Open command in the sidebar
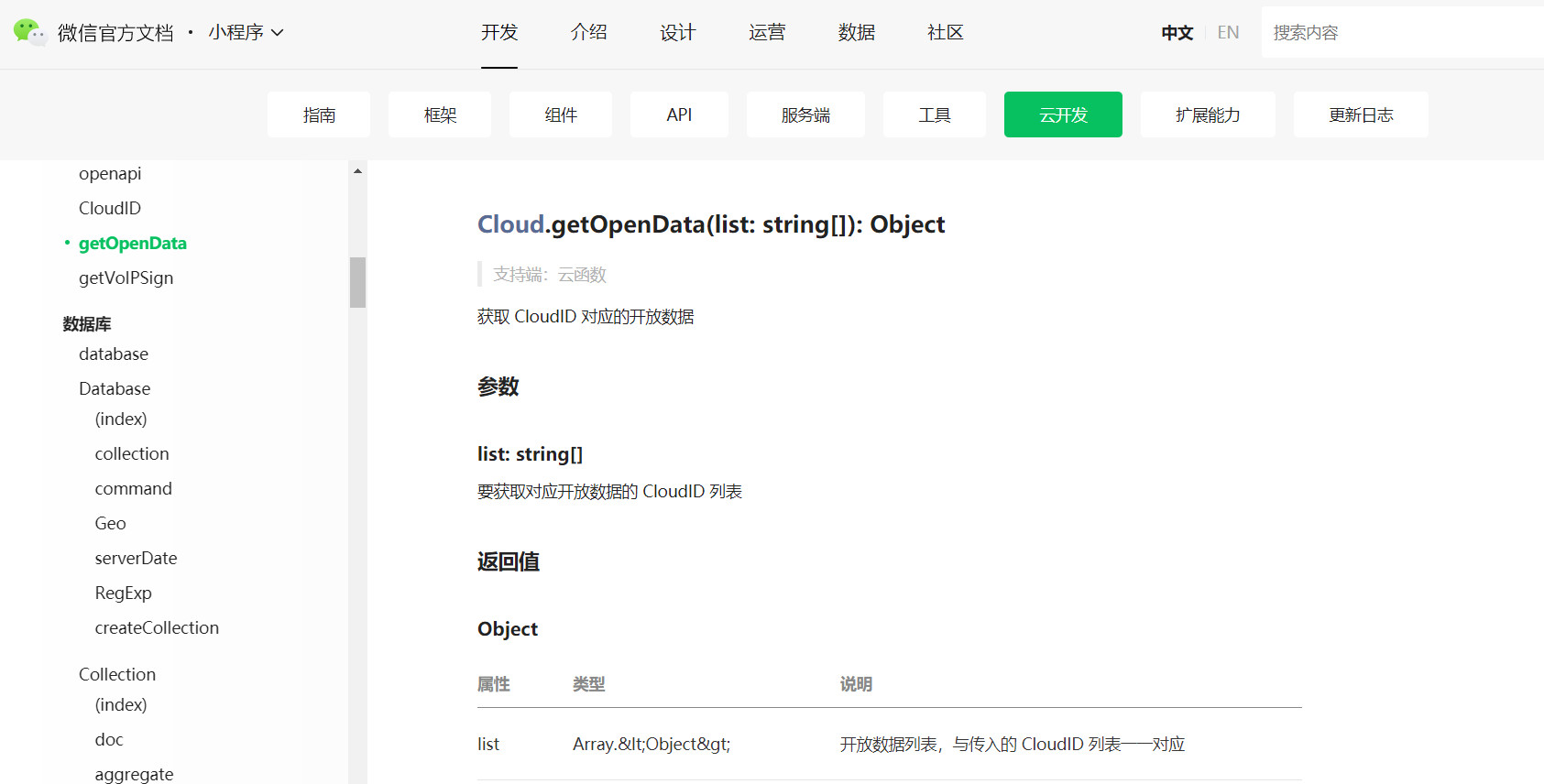 pyautogui.click(x=133, y=488)
